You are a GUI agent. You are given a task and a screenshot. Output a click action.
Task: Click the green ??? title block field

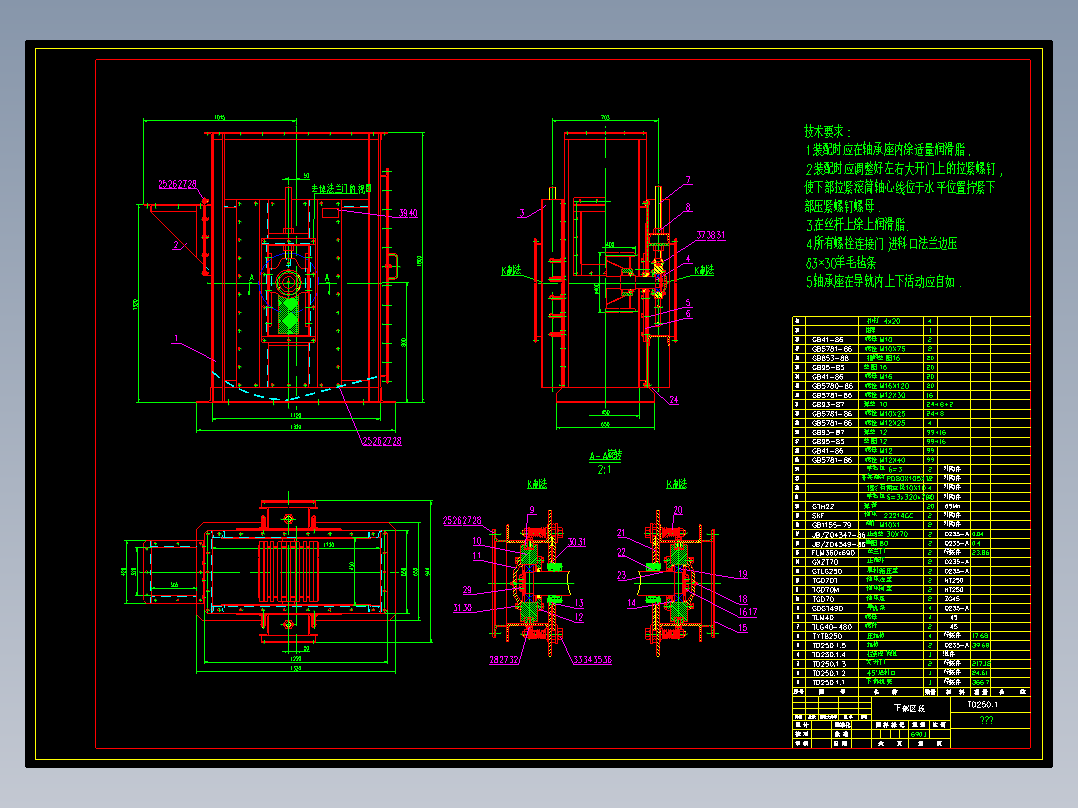tap(987, 721)
